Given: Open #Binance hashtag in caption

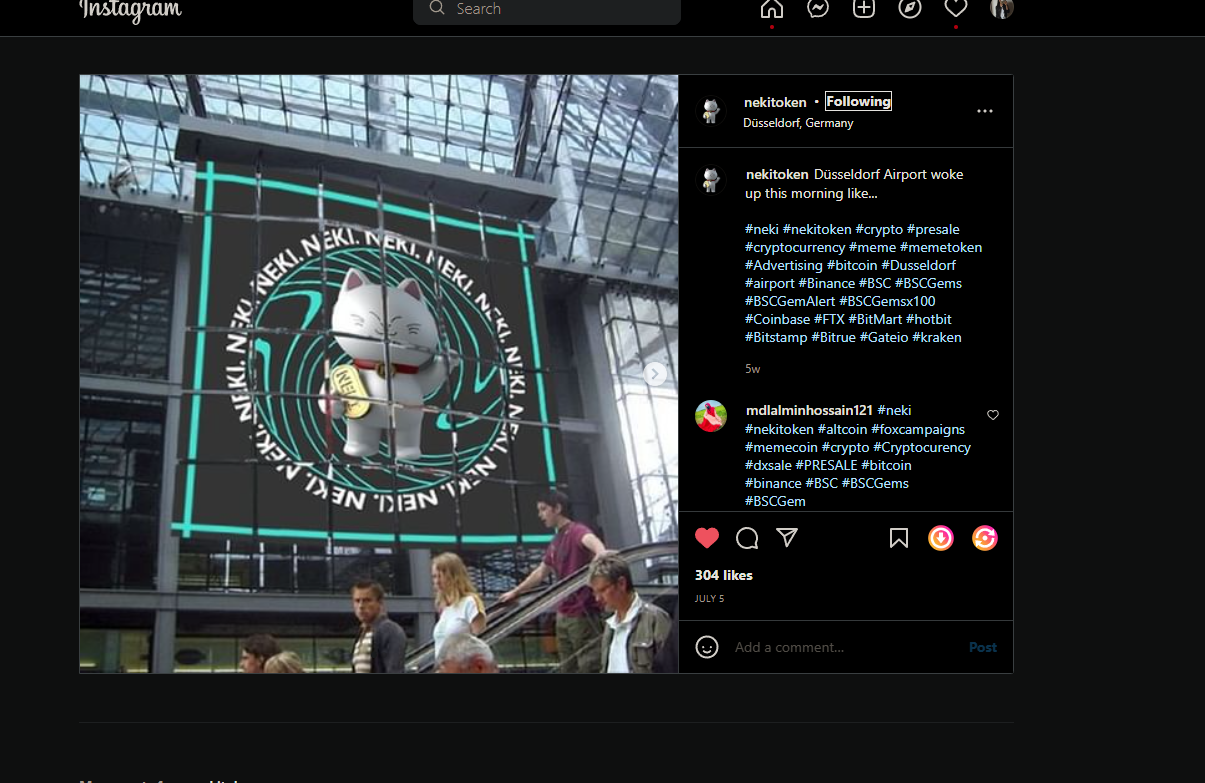Looking at the screenshot, I should tap(826, 283).
